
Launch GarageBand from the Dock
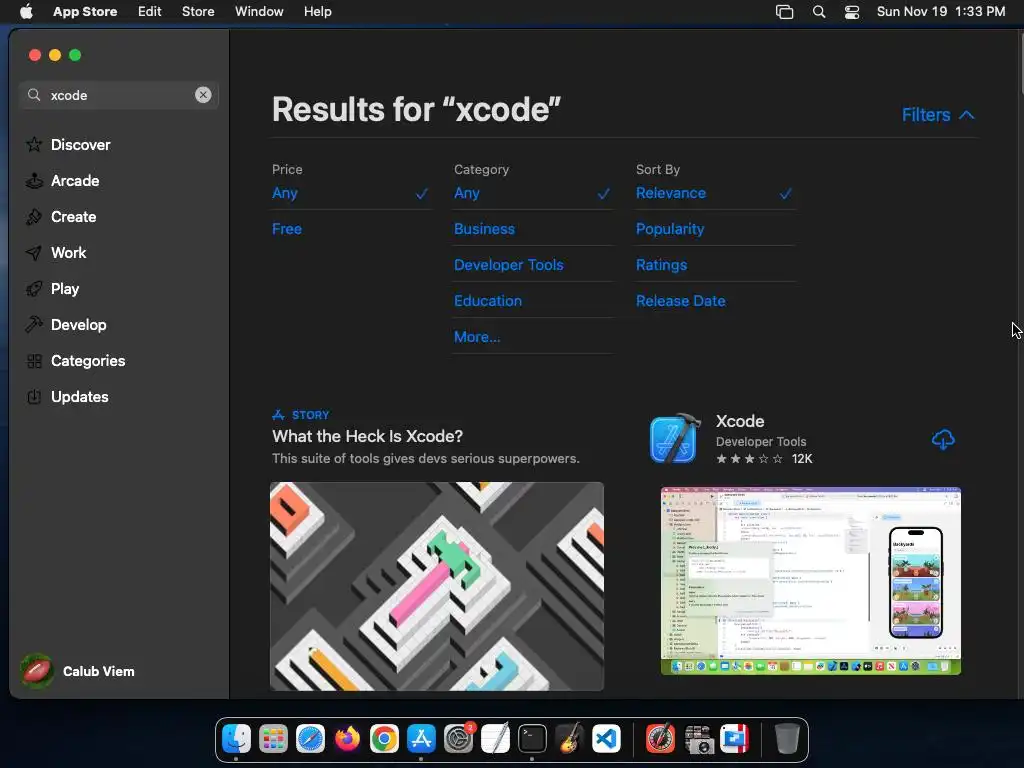point(569,739)
